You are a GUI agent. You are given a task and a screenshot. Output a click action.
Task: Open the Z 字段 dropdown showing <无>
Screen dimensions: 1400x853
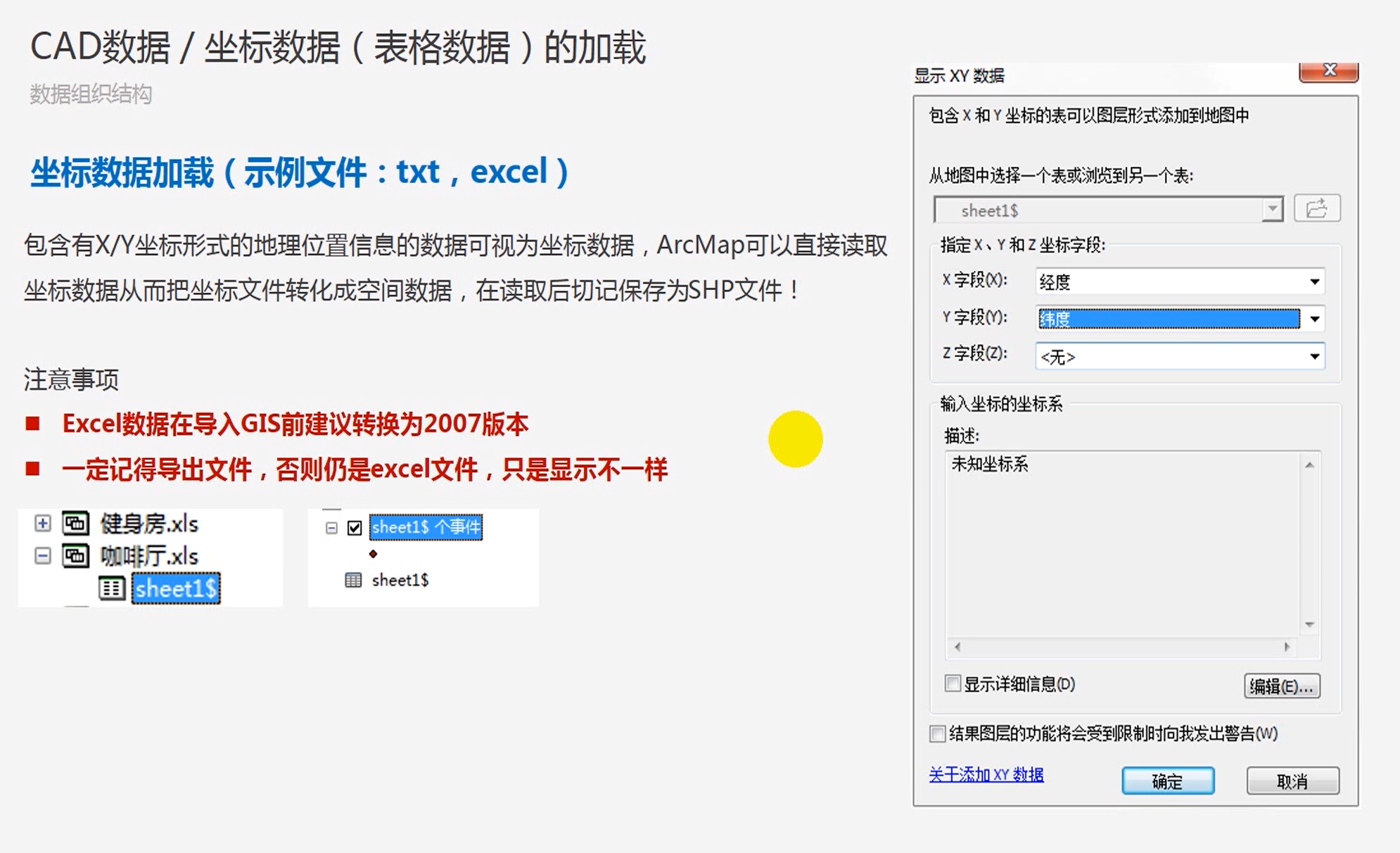click(1313, 356)
